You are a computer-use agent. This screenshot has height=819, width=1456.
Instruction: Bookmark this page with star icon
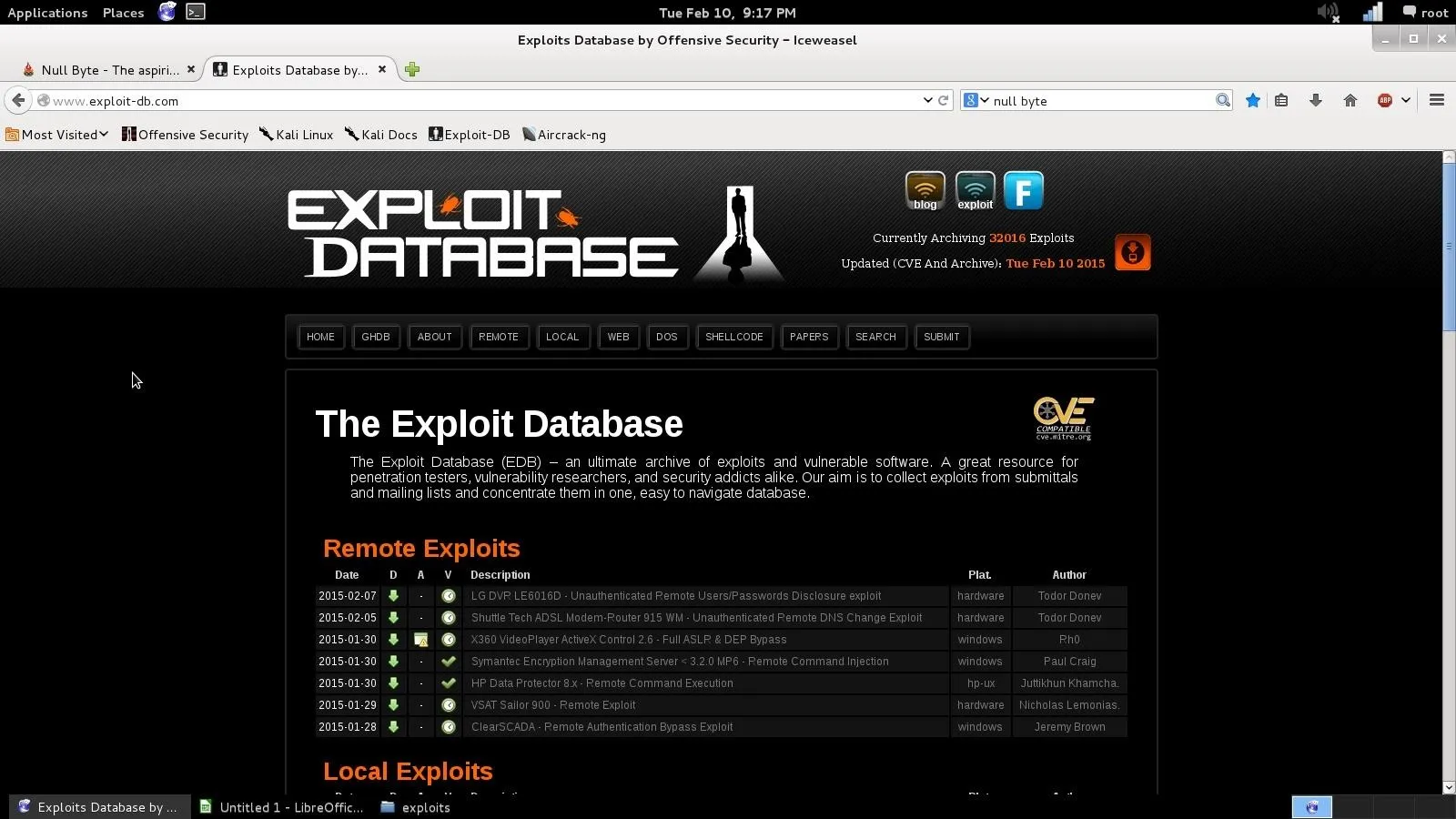(x=1253, y=101)
